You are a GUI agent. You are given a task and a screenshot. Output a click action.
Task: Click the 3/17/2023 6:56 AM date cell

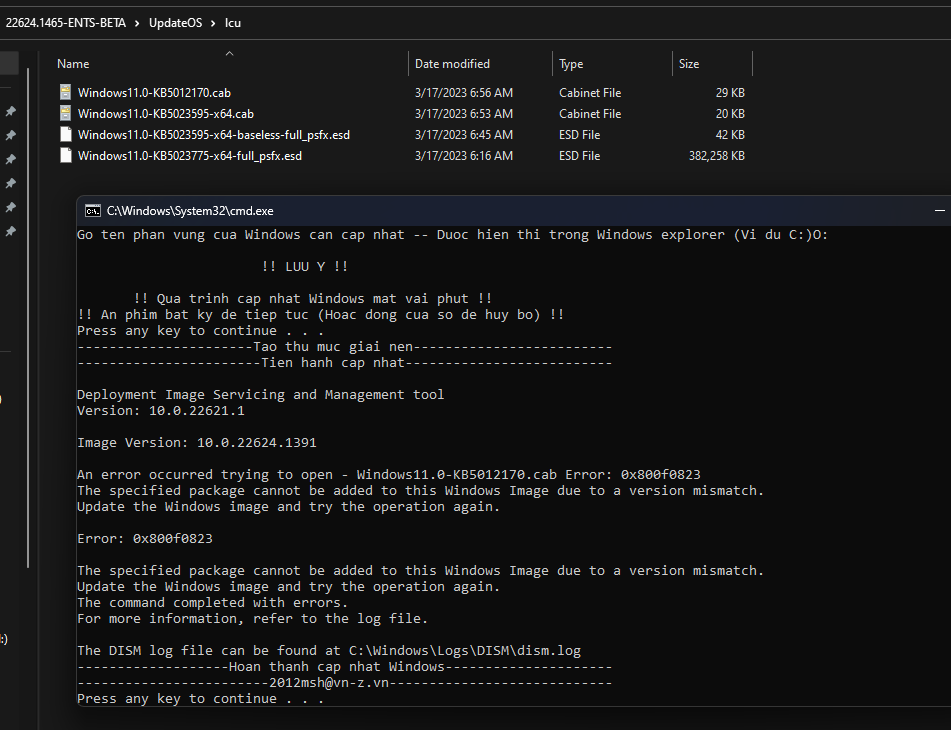463,93
